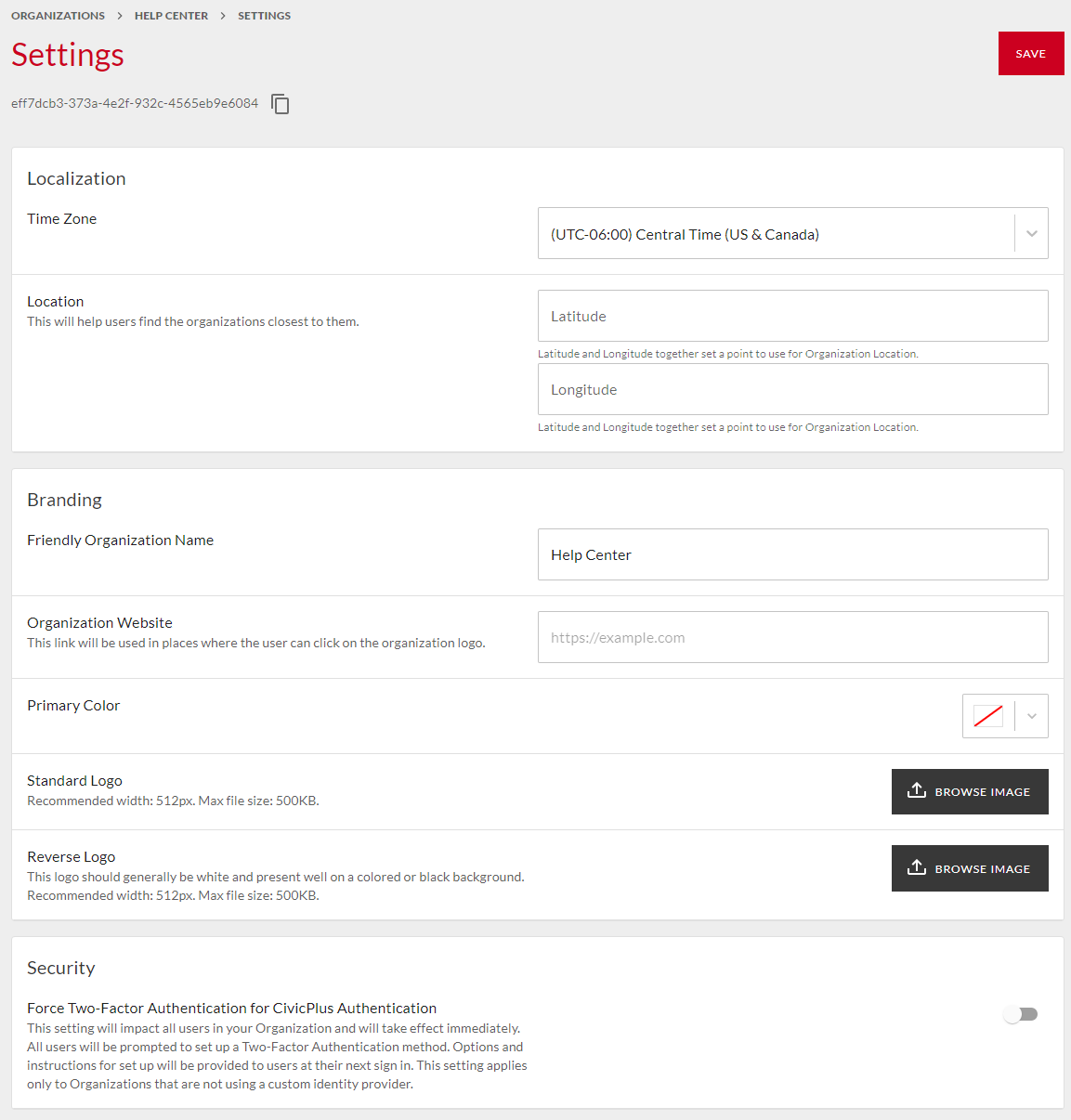This screenshot has height=1120, width=1071.
Task: Click the Branding section heading
Action: [x=64, y=500]
